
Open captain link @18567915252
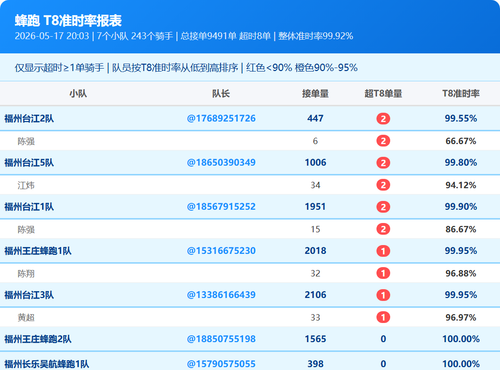coord(221,207)
